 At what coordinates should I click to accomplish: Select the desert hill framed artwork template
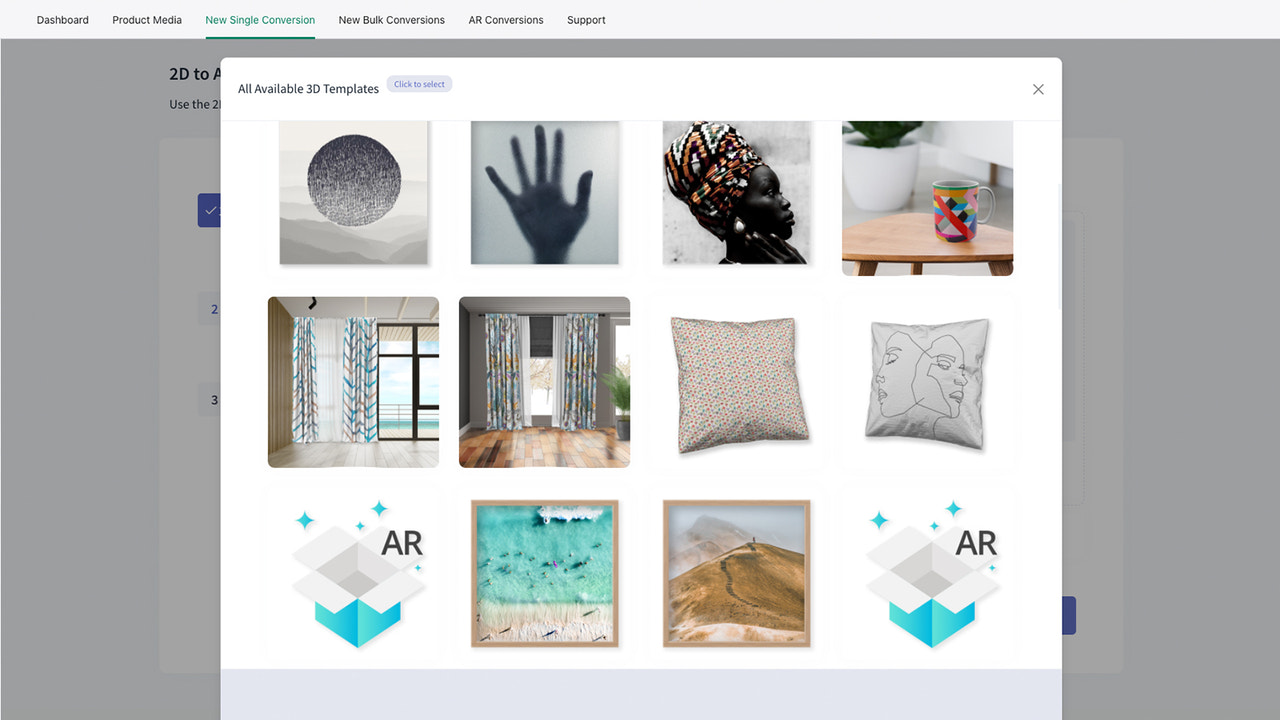point(736,573)
